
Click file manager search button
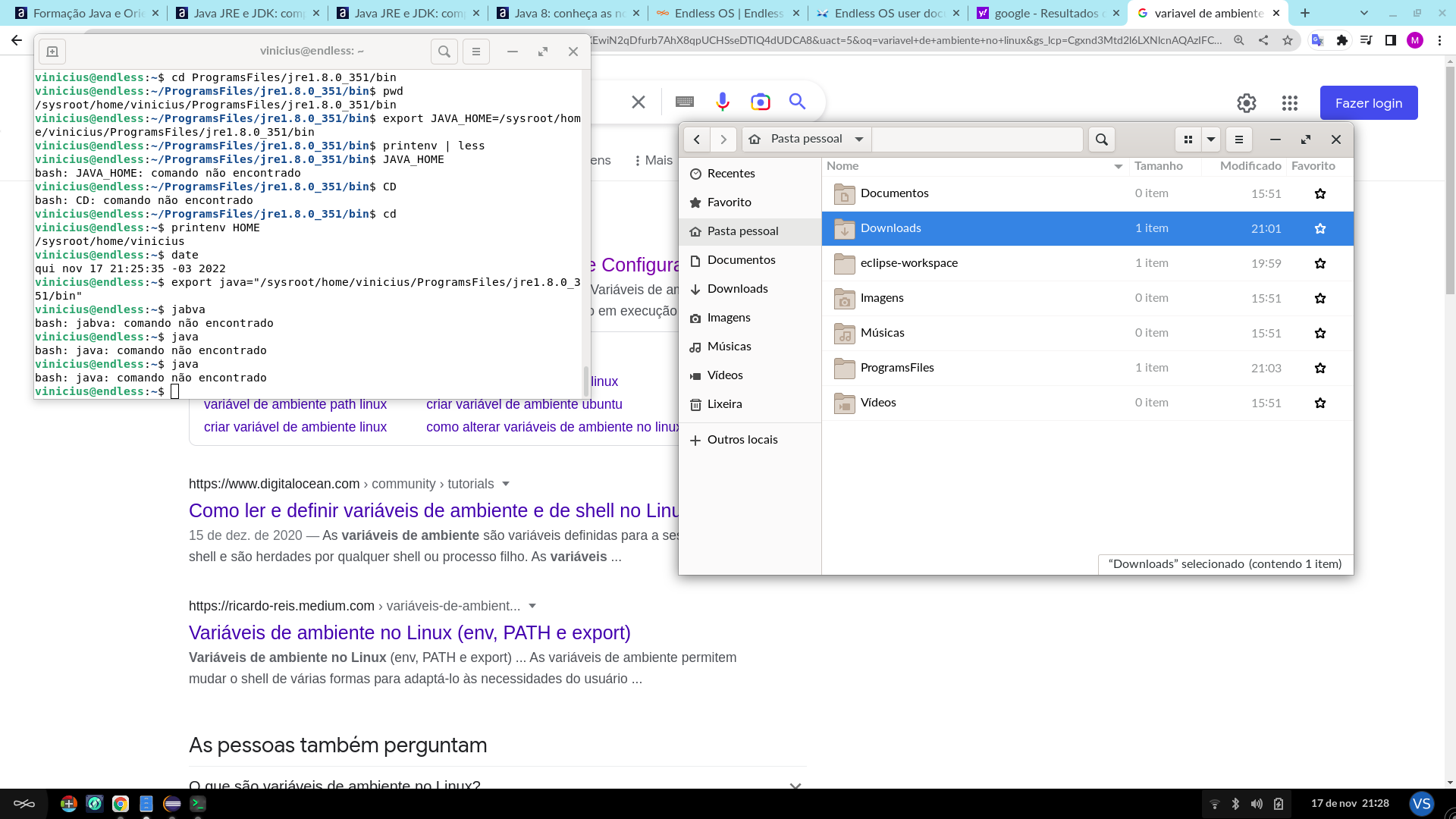(x=1102, y=140)
